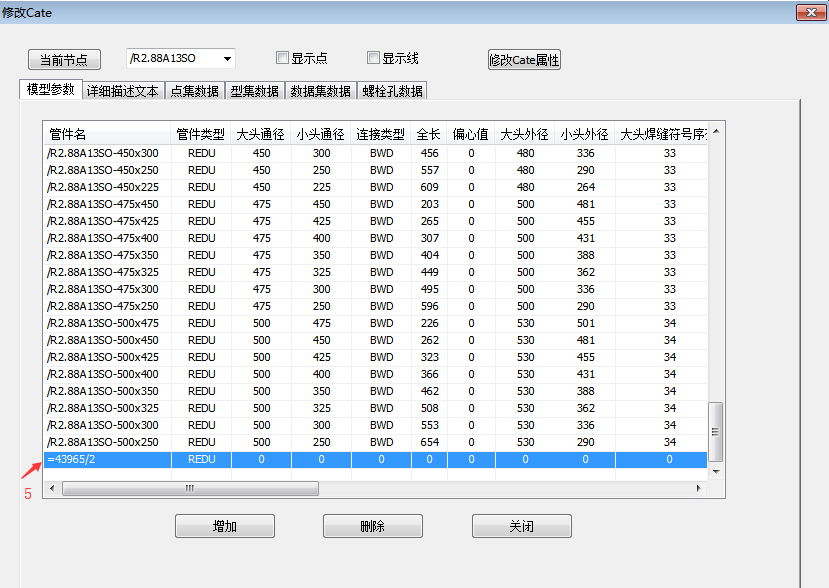Click the 修改Cate属性 button
The image size is (829, 588).
524,60
